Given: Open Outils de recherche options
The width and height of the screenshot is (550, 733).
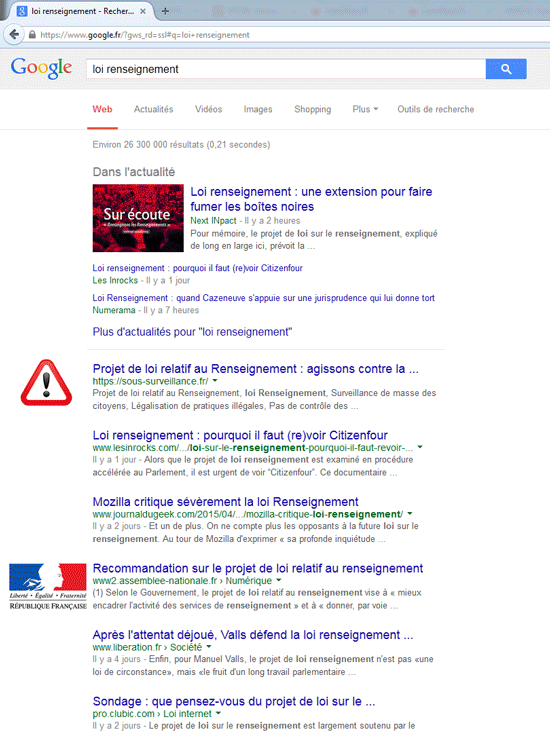Looking at the screenshot, I should (436, 109).
